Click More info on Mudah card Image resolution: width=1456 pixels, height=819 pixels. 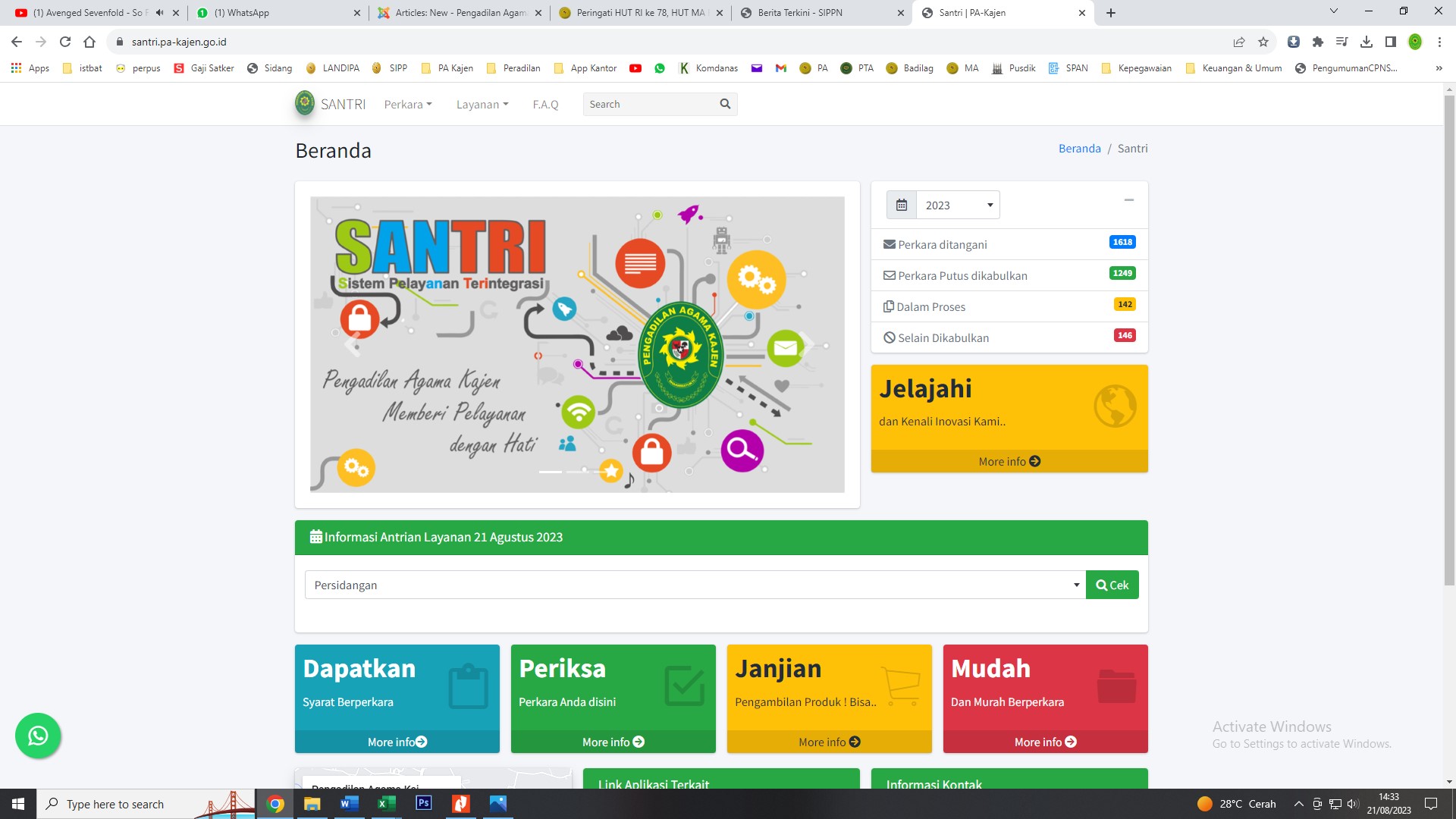pyautogui.click(x=1046, y=742)
